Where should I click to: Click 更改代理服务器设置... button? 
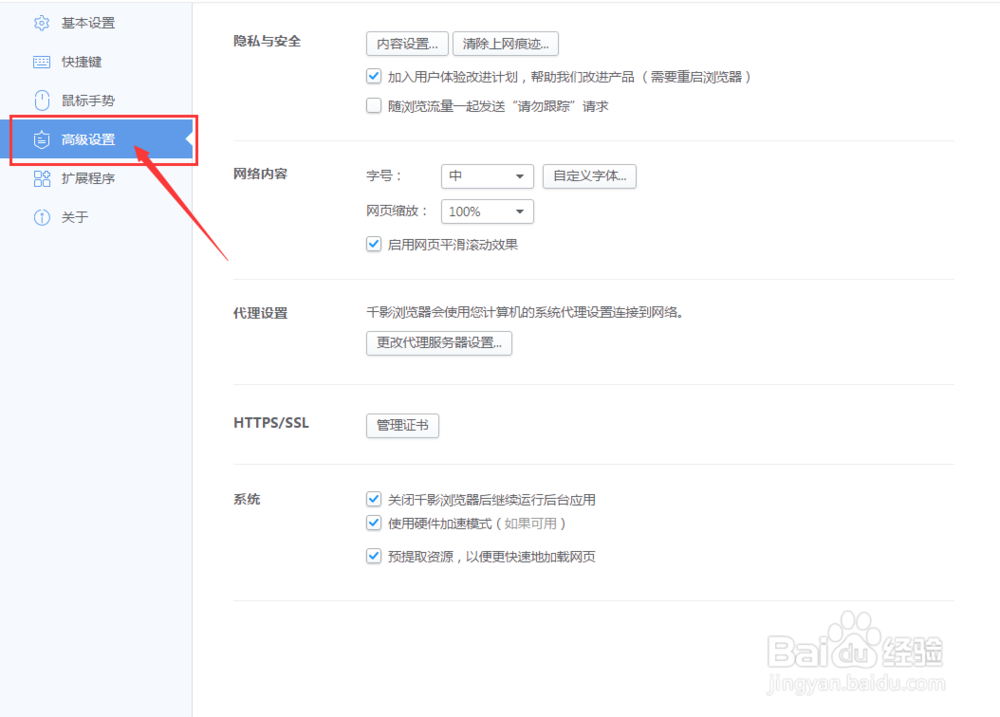tap(439, 343)
